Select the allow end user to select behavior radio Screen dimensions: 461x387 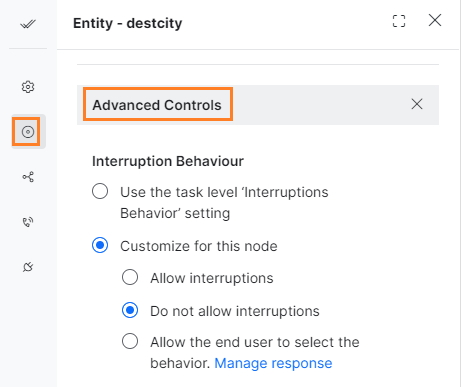[x=130, y=341]
